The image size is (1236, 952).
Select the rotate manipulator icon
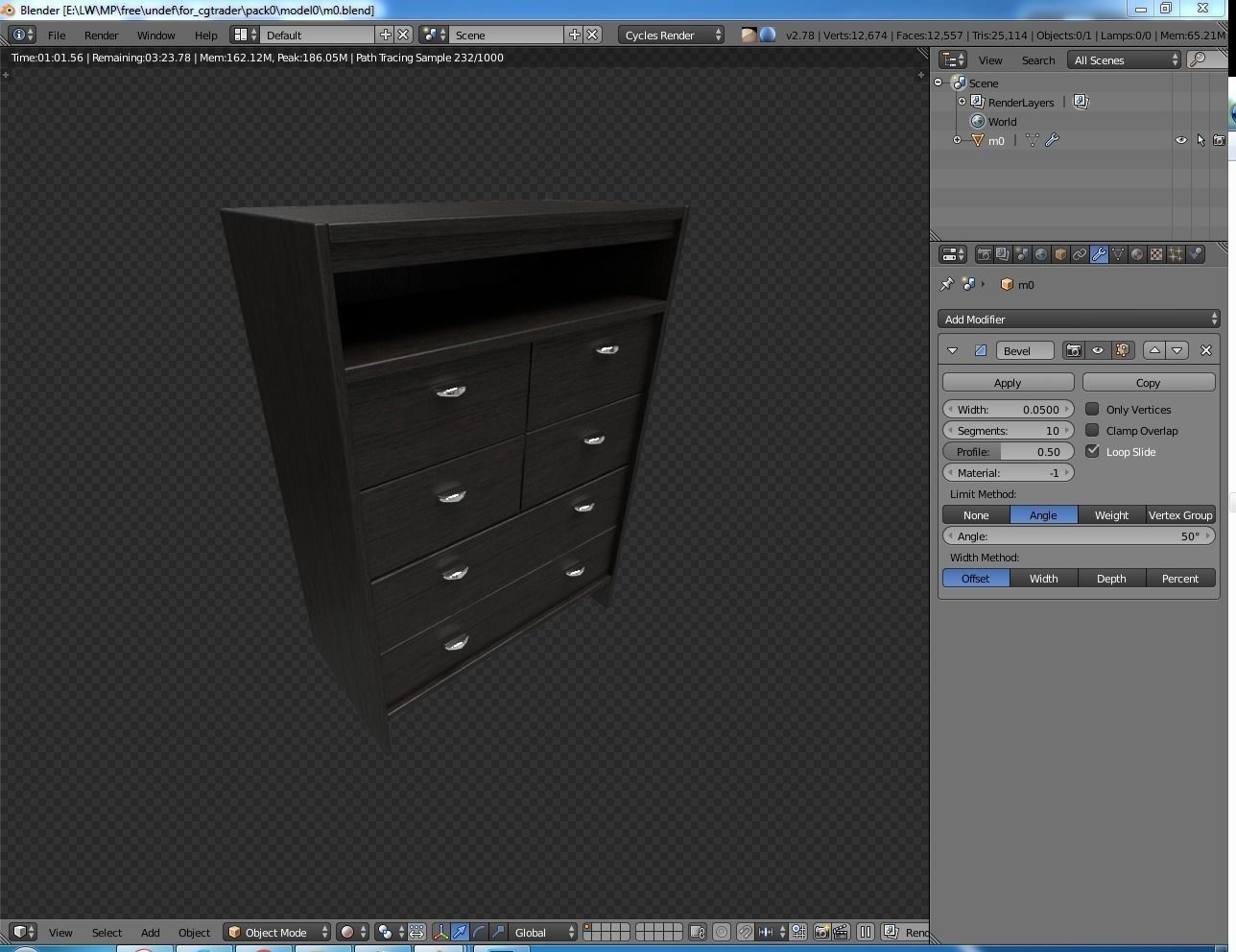pyautogui.click(x=479, y=932)
